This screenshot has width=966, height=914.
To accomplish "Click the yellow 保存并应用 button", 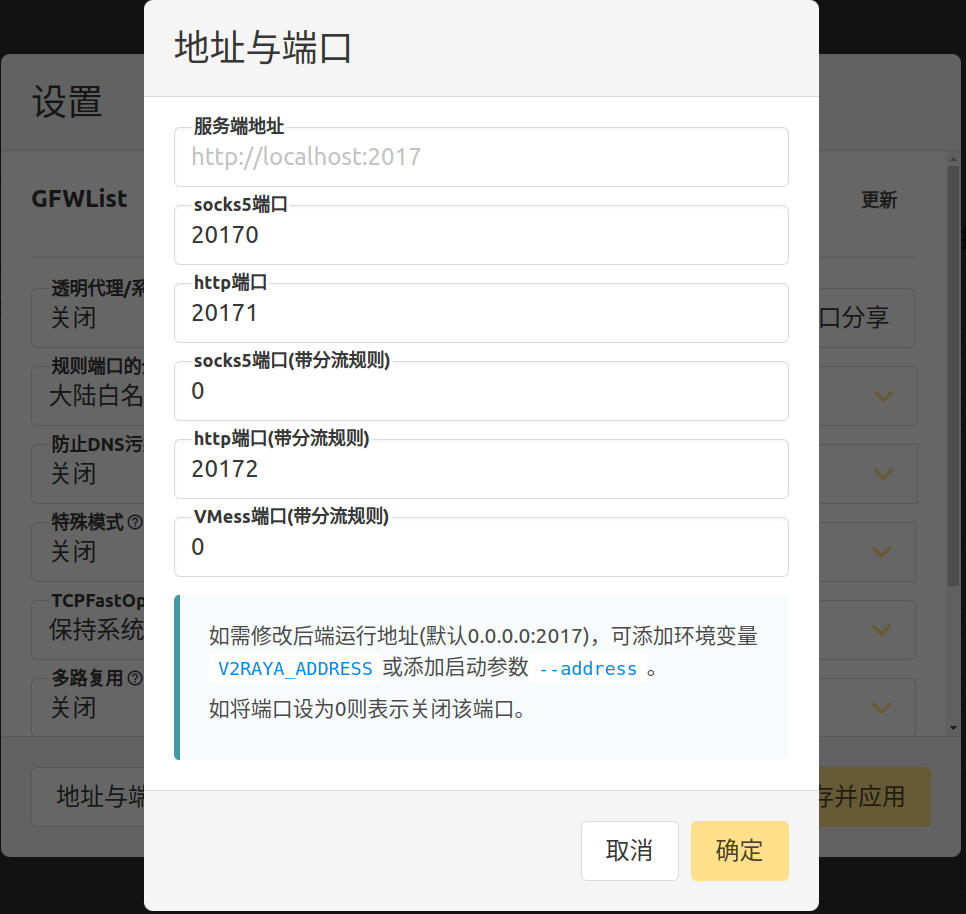I will (874, 797).
